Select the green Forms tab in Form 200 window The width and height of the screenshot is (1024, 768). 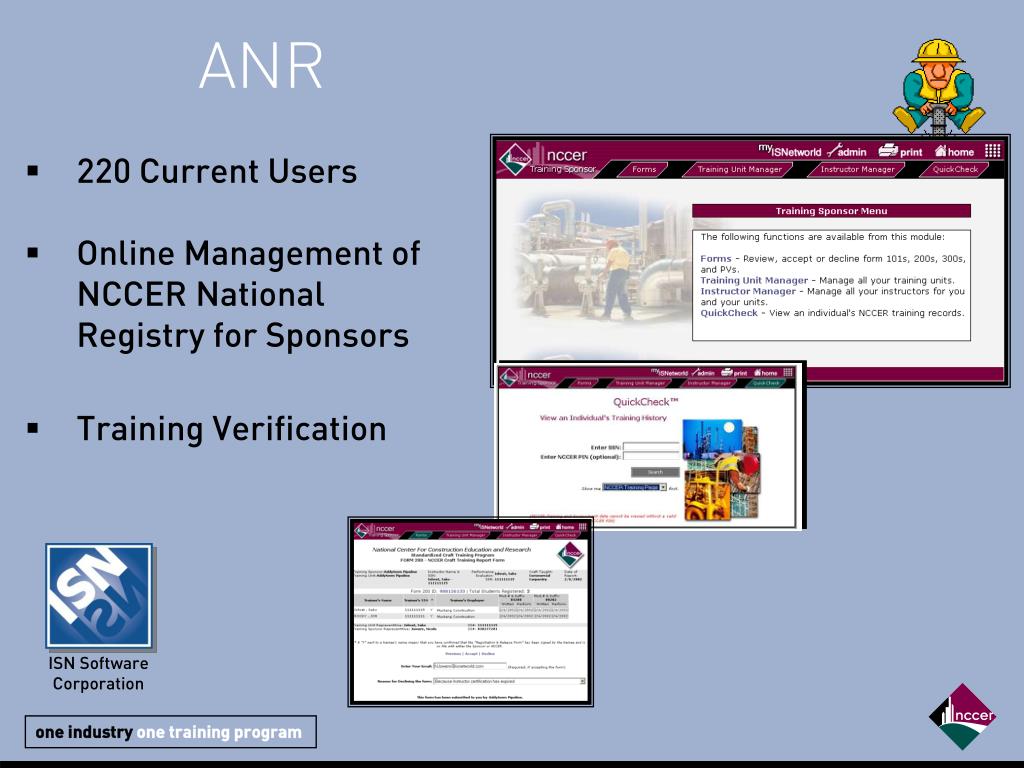pyautogui.click(x=422, y=535)
